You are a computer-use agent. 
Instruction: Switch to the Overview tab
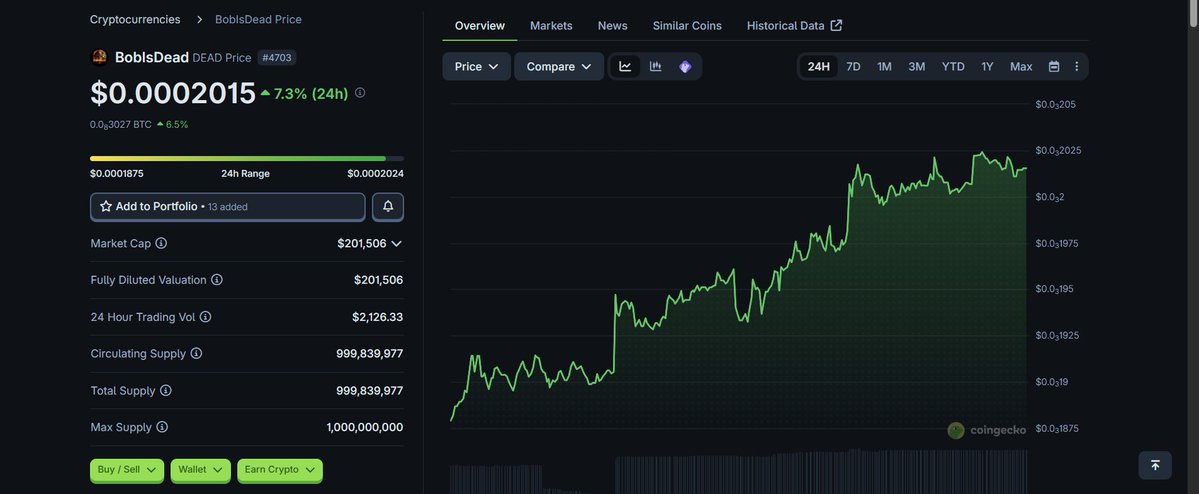[x=479, y=25]
